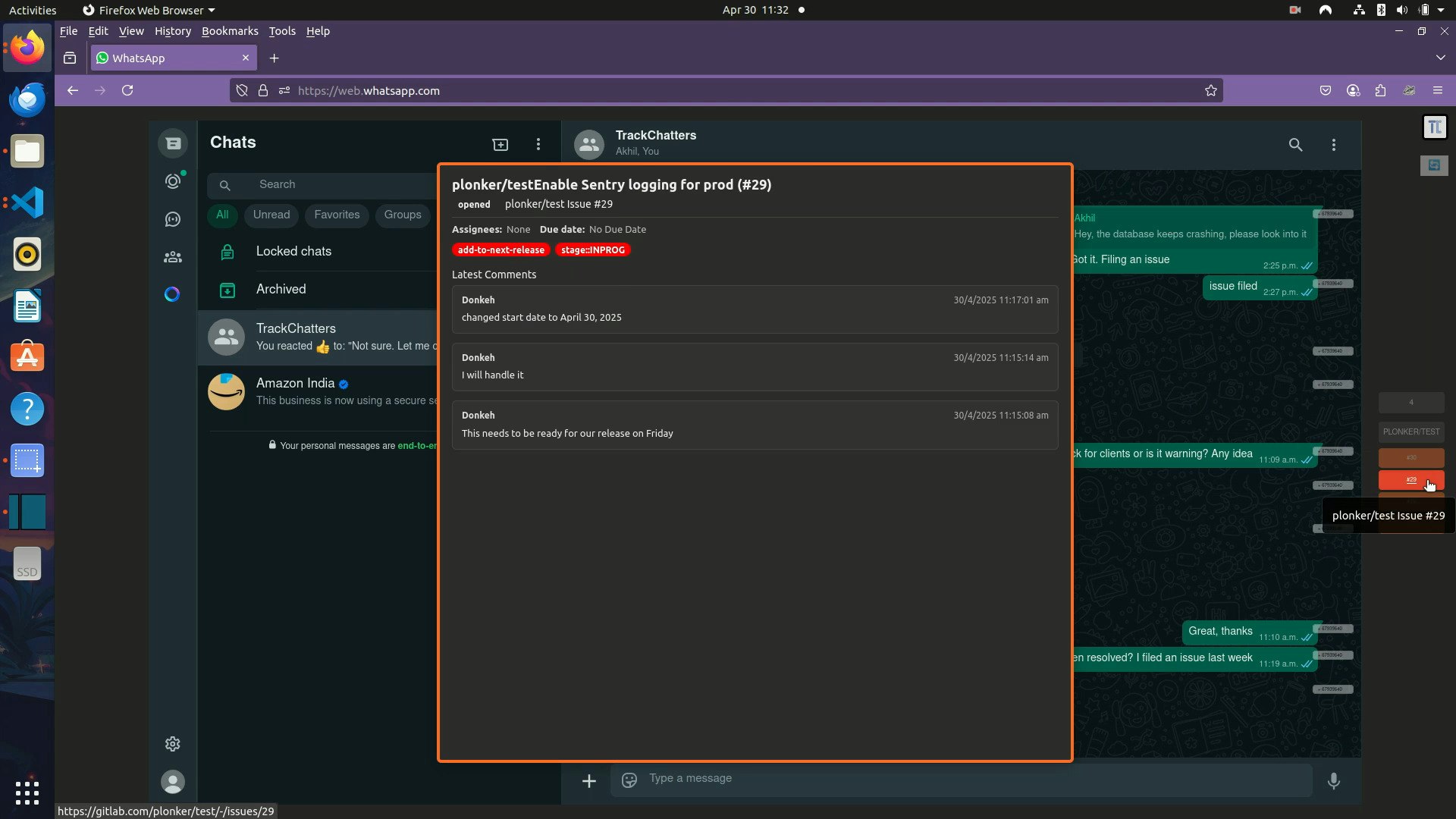Screen dimensions: 1456x819
Task: Click the attach plus icon in message bar
Action: tap(589, 781)
